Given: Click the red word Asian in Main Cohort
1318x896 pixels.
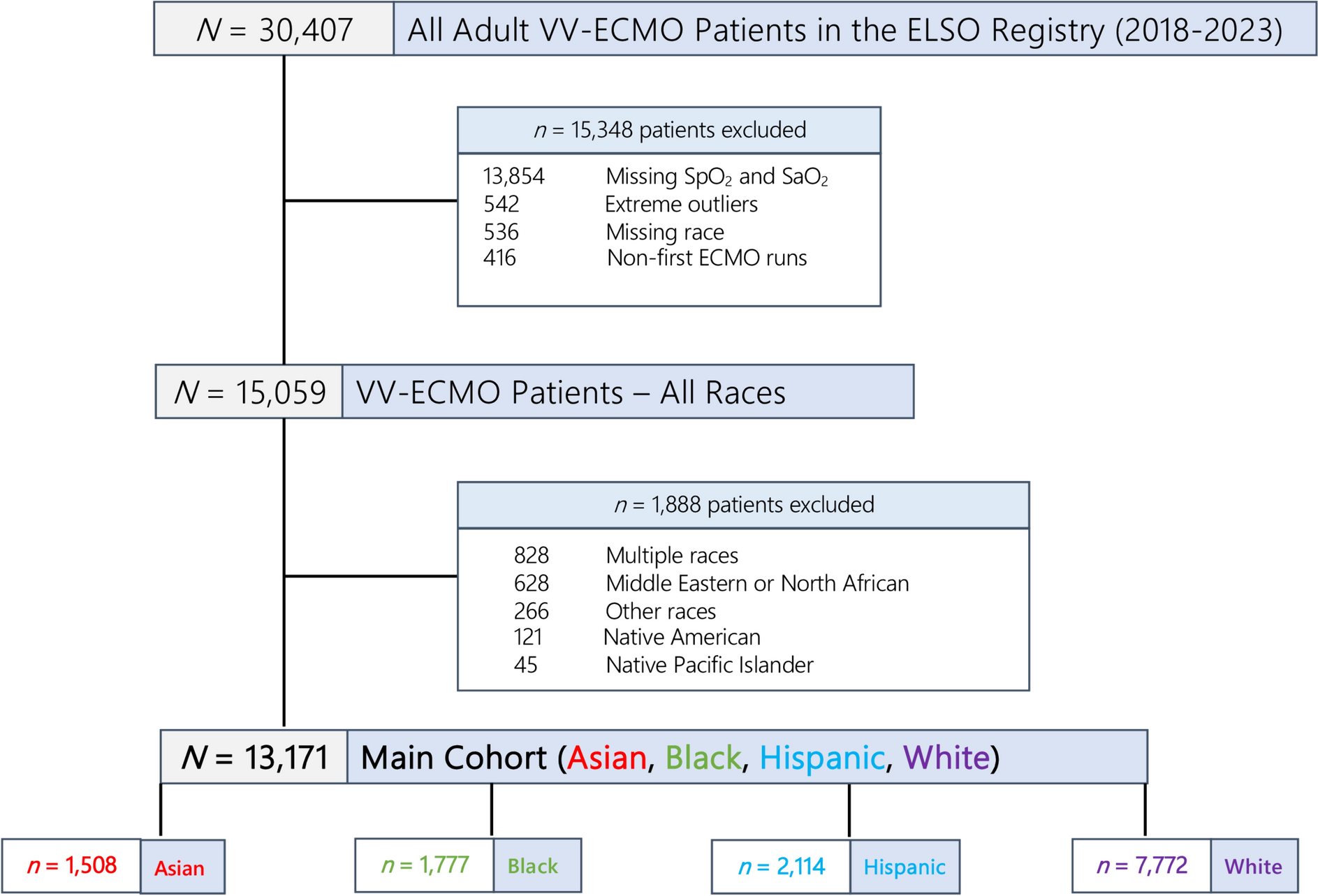Looking at the screenshot, I should click(x=606, y=758).
